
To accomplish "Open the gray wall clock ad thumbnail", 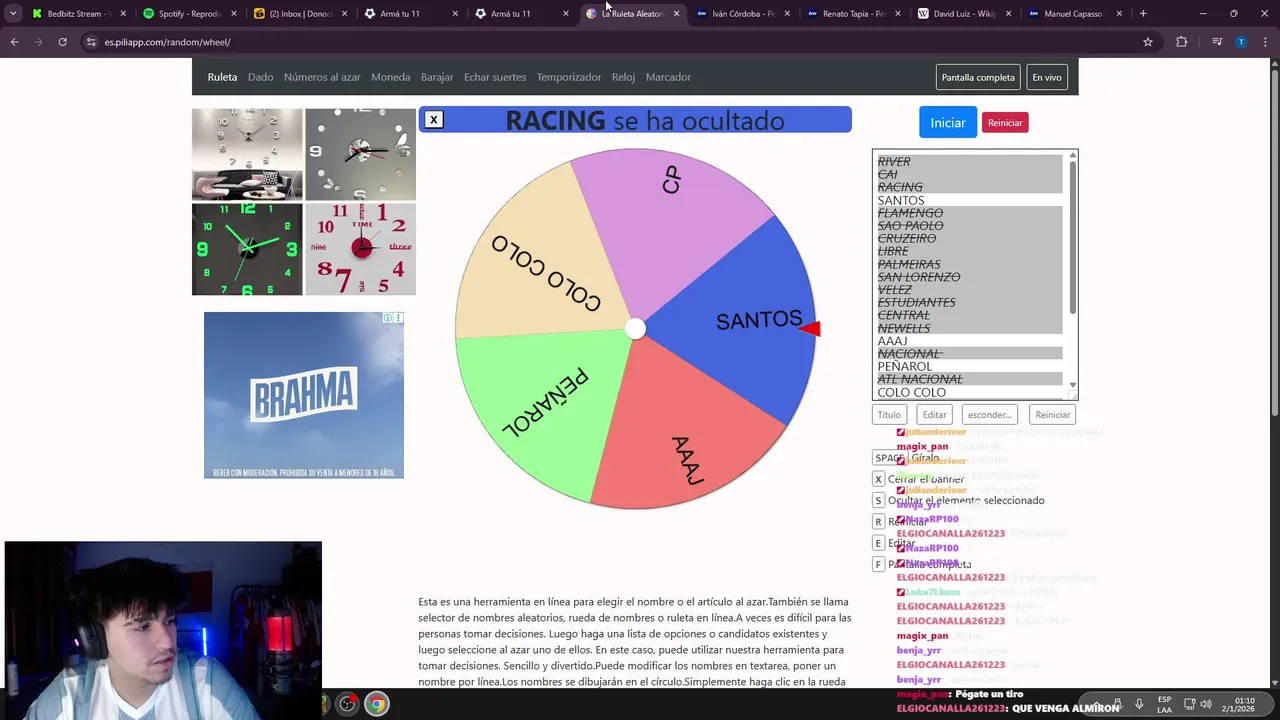I will (x=360, y=154).
